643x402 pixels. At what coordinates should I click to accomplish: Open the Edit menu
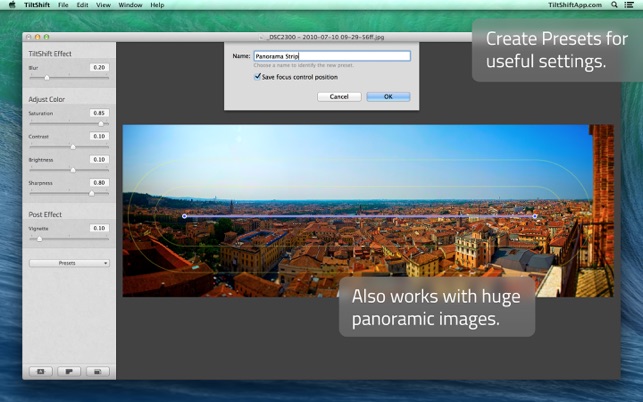82,5
